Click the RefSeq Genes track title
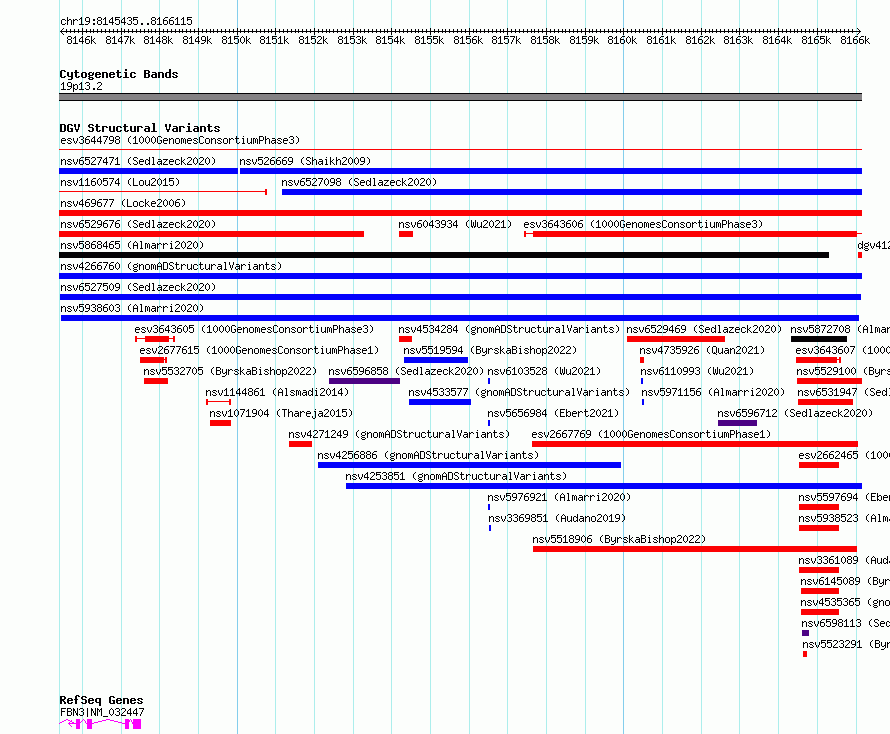 pyautogui.click(x=101, y=701)
